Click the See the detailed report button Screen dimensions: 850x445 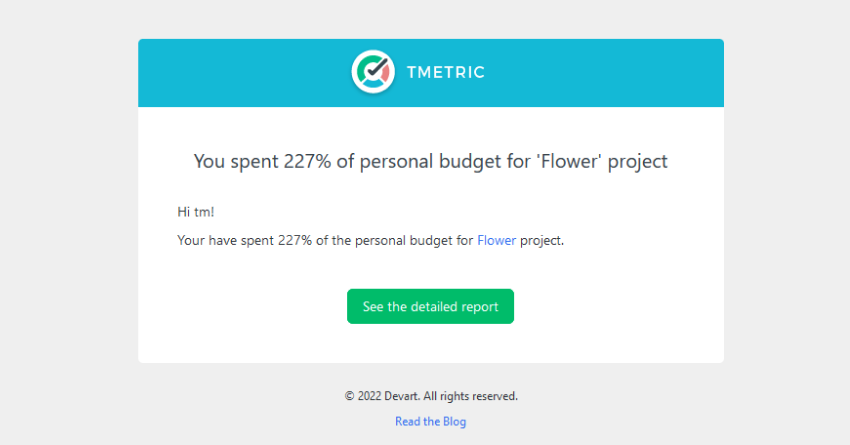[430, 306]
